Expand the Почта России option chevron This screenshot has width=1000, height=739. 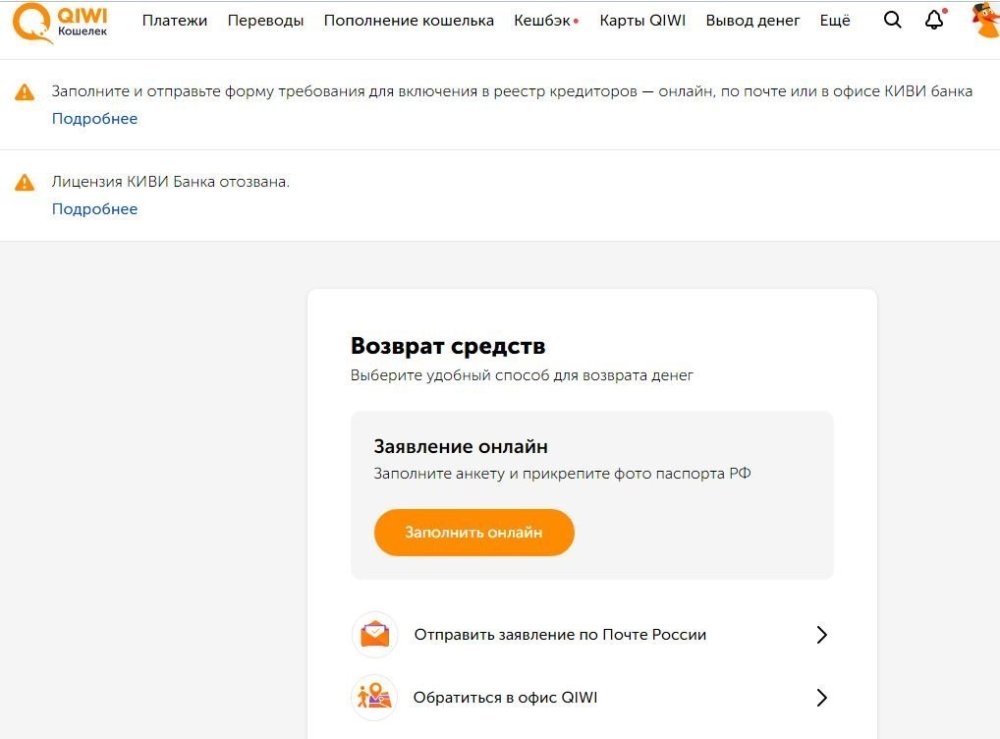click(x=821, y=635)
